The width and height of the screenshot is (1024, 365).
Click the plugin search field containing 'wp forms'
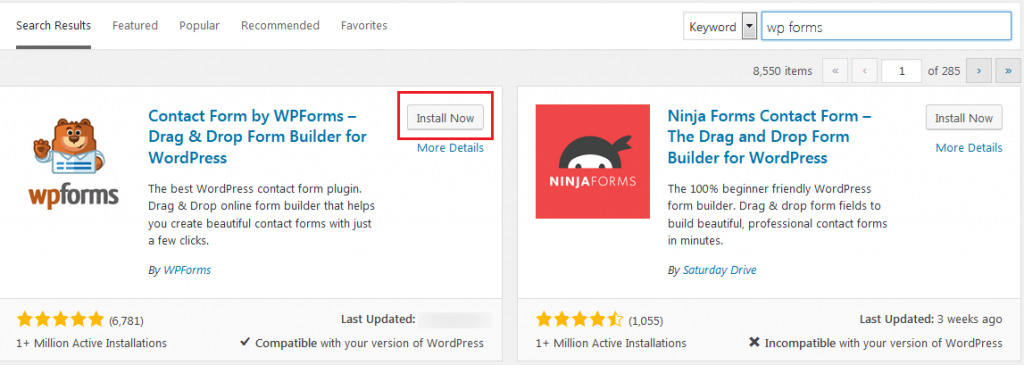click(x=886, y=27)
